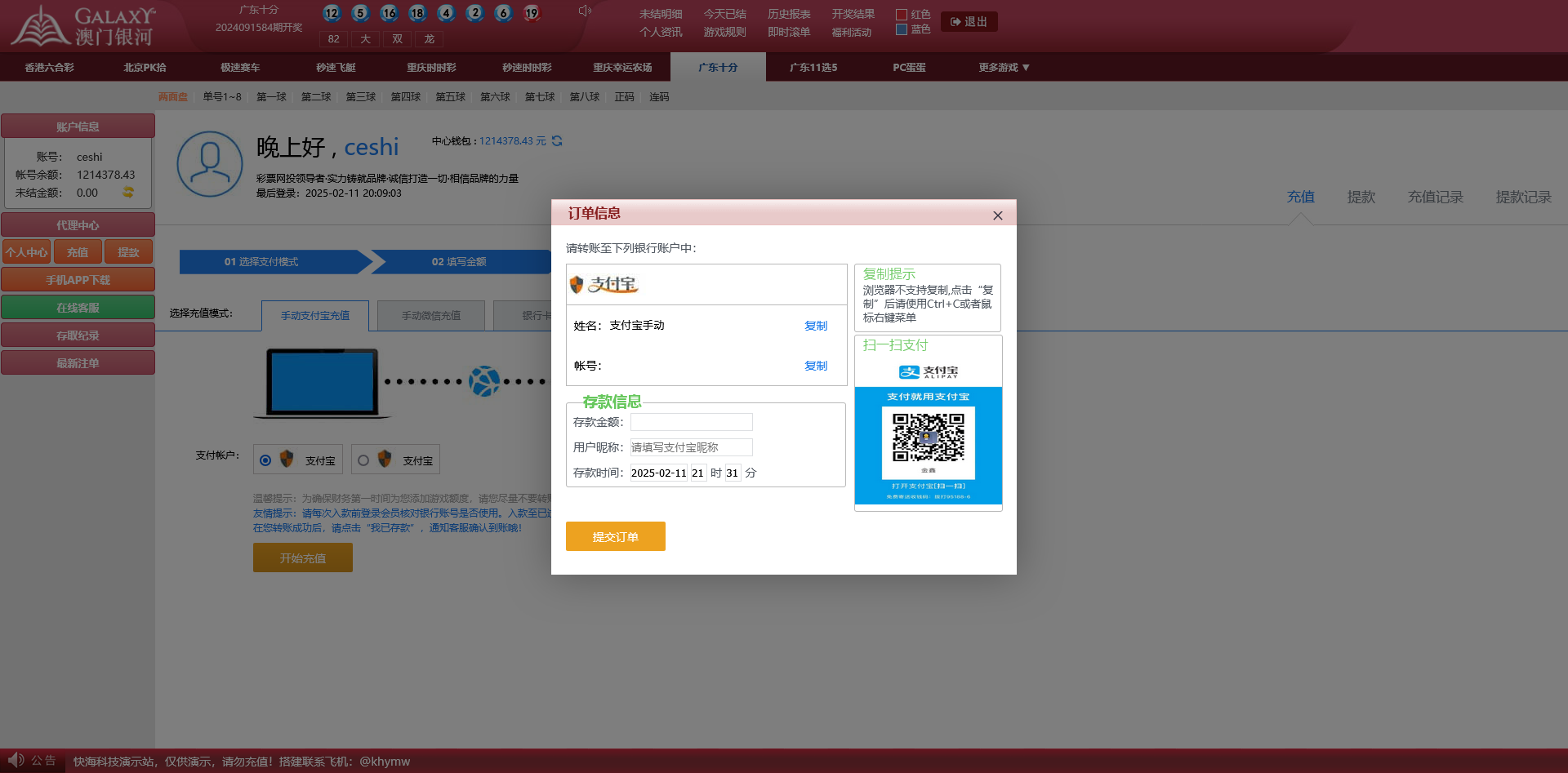This screenshot has width=1568, height=773.
Task: Close the 订单信息 dialog
Action: click(997, 215)
